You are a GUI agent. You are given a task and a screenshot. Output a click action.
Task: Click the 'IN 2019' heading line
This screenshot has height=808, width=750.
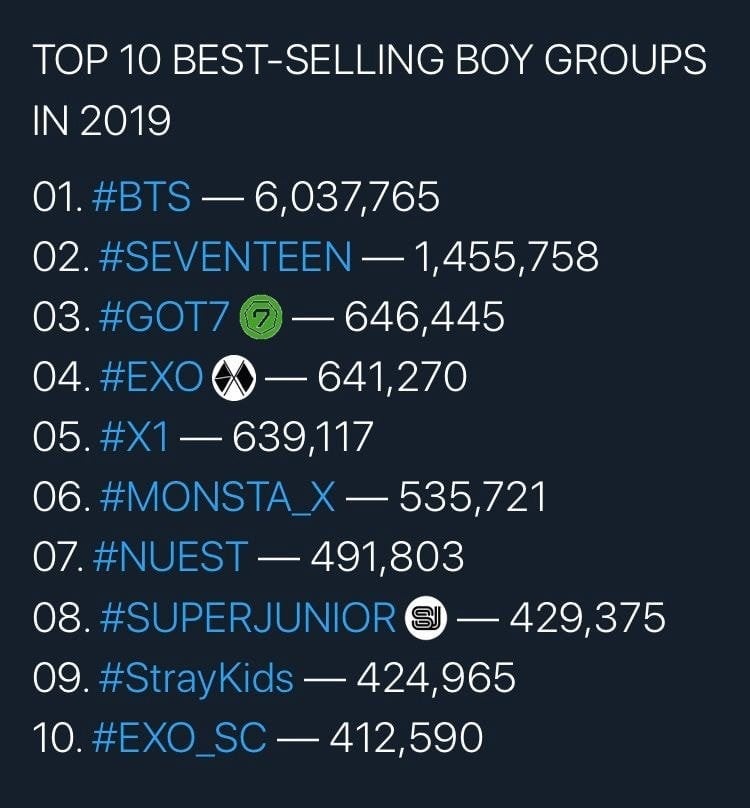(x=102, y=121)
